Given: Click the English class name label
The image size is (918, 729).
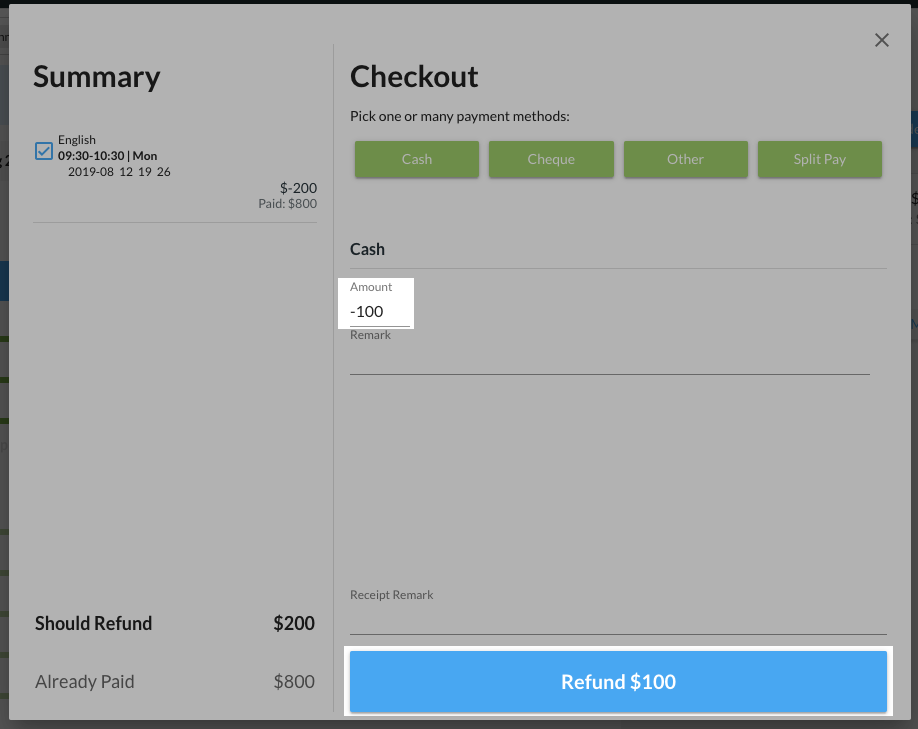Looking at the screenshot, I should tap(77, 140).
